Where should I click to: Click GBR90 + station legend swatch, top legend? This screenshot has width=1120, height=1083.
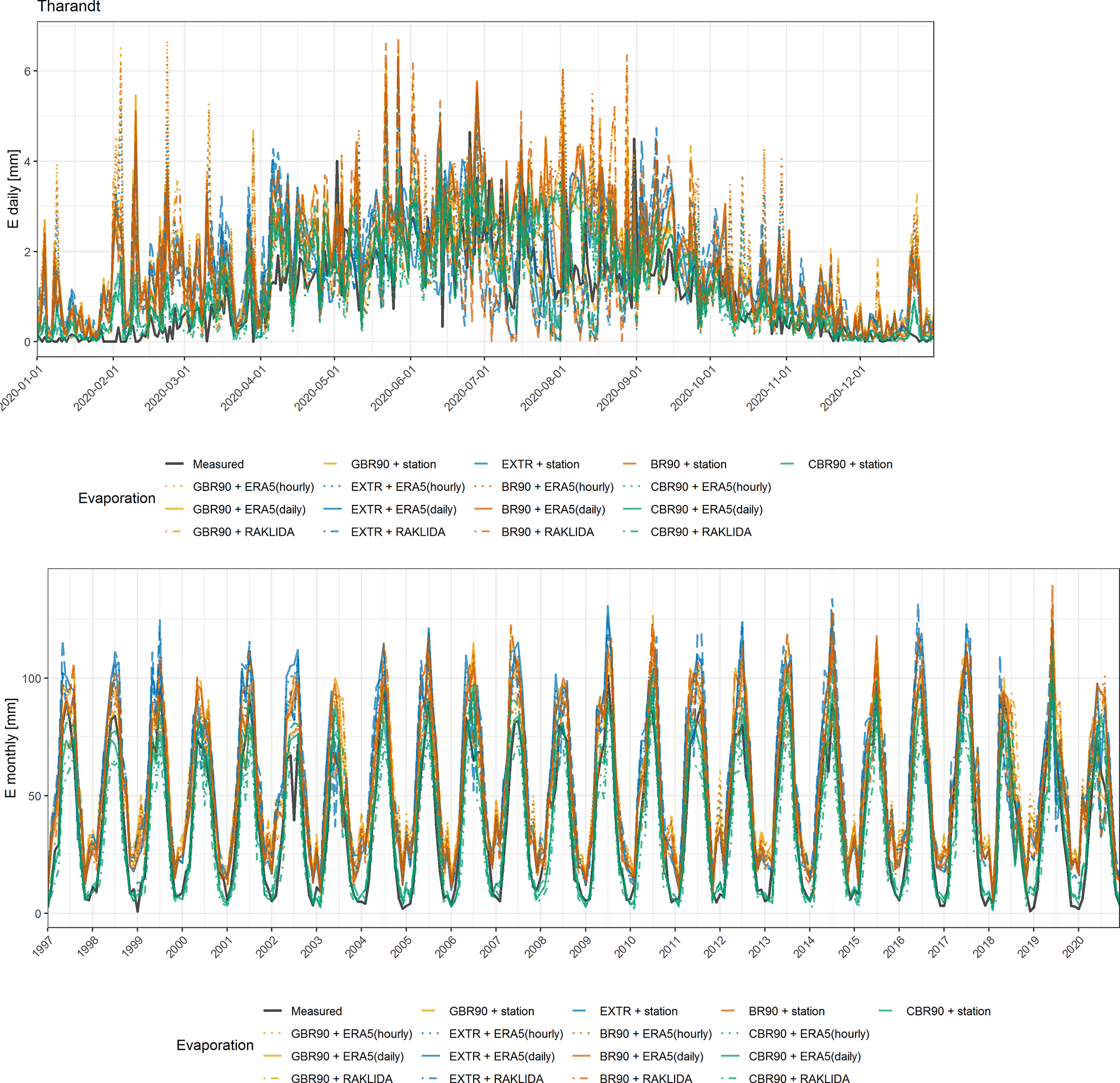pyautogui.click(x=331, y=464)
